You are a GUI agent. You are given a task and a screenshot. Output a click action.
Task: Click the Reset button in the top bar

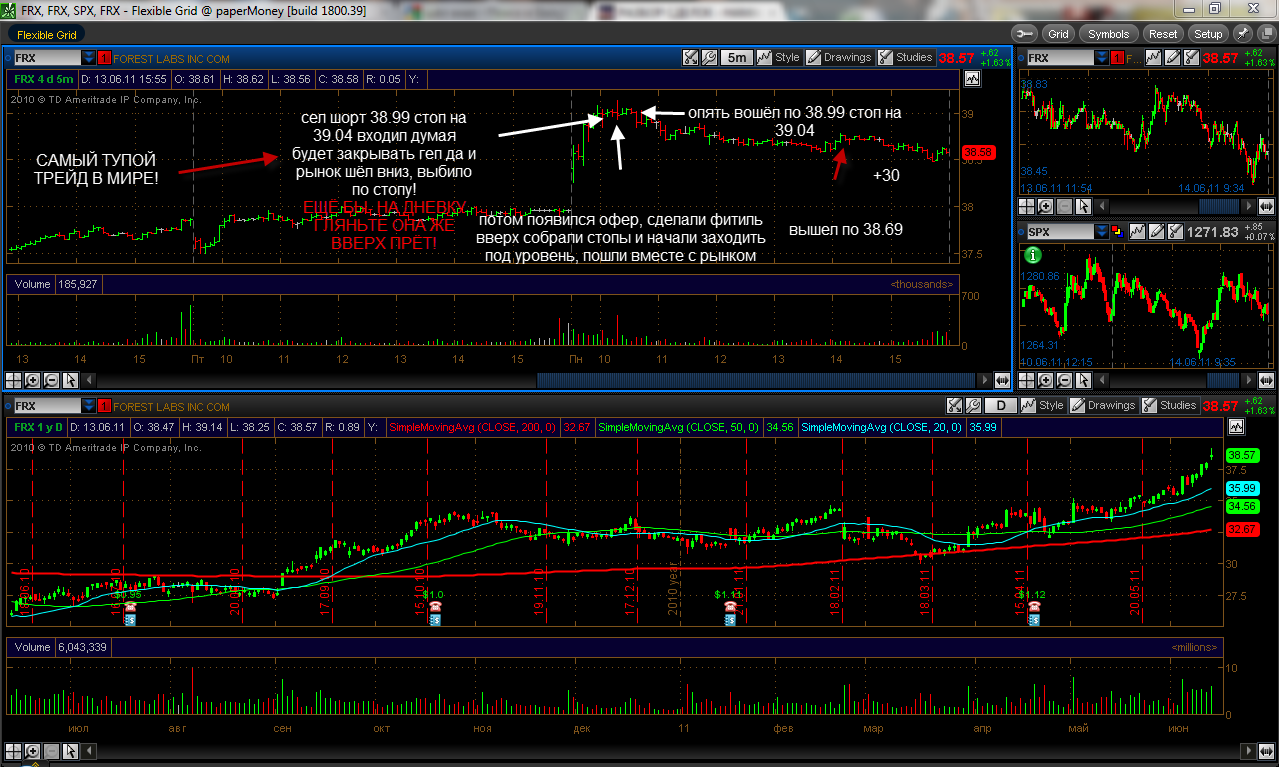[1163, 34]
